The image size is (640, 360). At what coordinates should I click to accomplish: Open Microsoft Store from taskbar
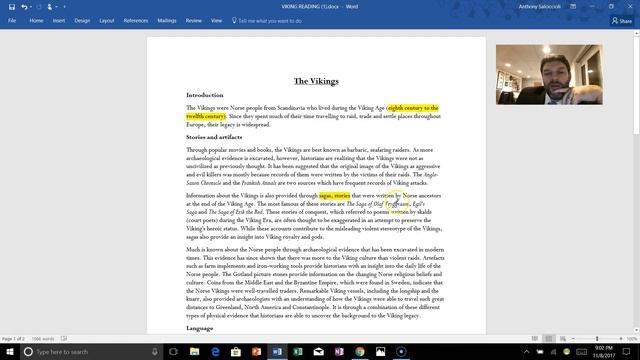236,351
